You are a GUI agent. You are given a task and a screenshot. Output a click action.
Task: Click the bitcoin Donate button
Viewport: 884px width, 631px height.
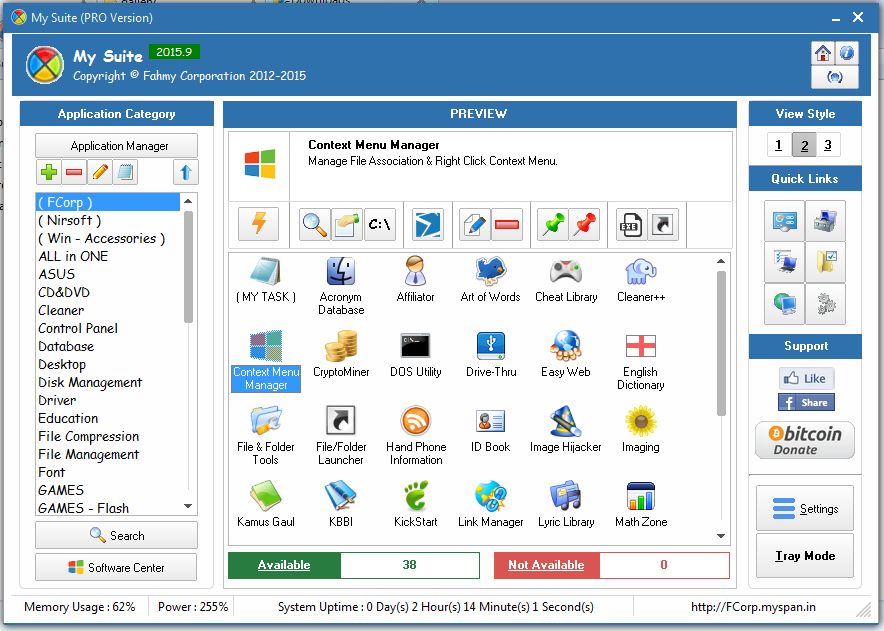click(x=805, y=439)
